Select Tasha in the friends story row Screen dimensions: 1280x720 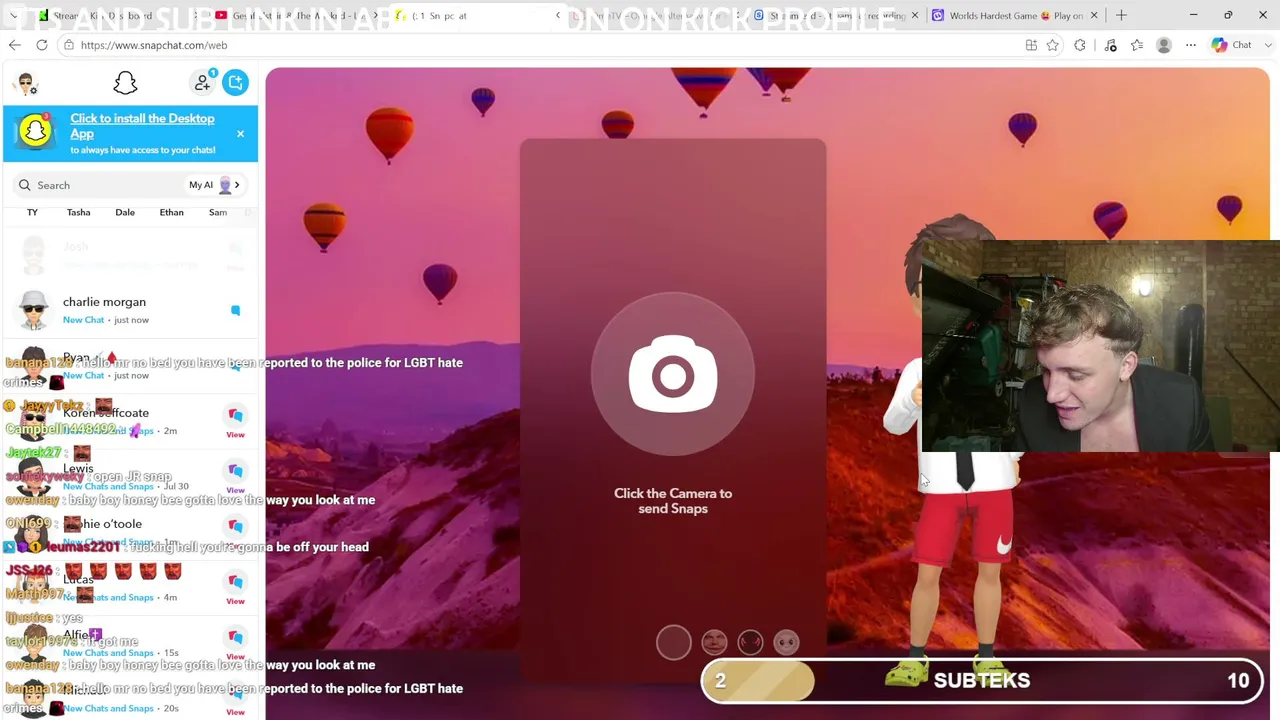coord(78,212)
